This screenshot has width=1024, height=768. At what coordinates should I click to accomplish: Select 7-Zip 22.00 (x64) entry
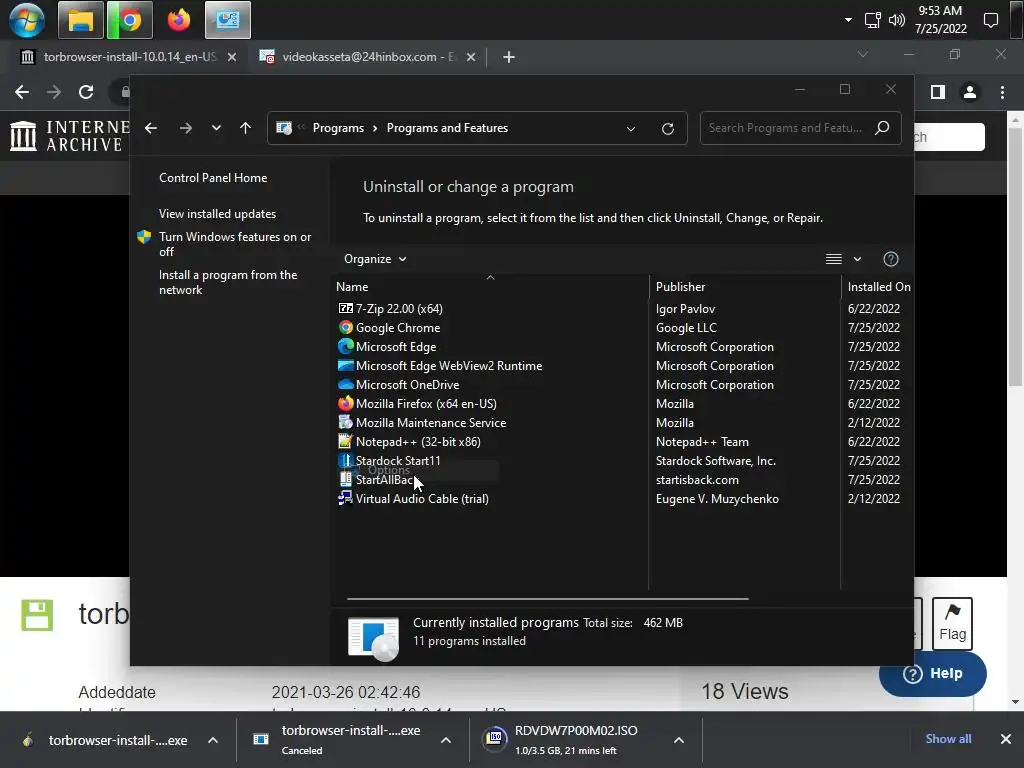click(399, 308)
